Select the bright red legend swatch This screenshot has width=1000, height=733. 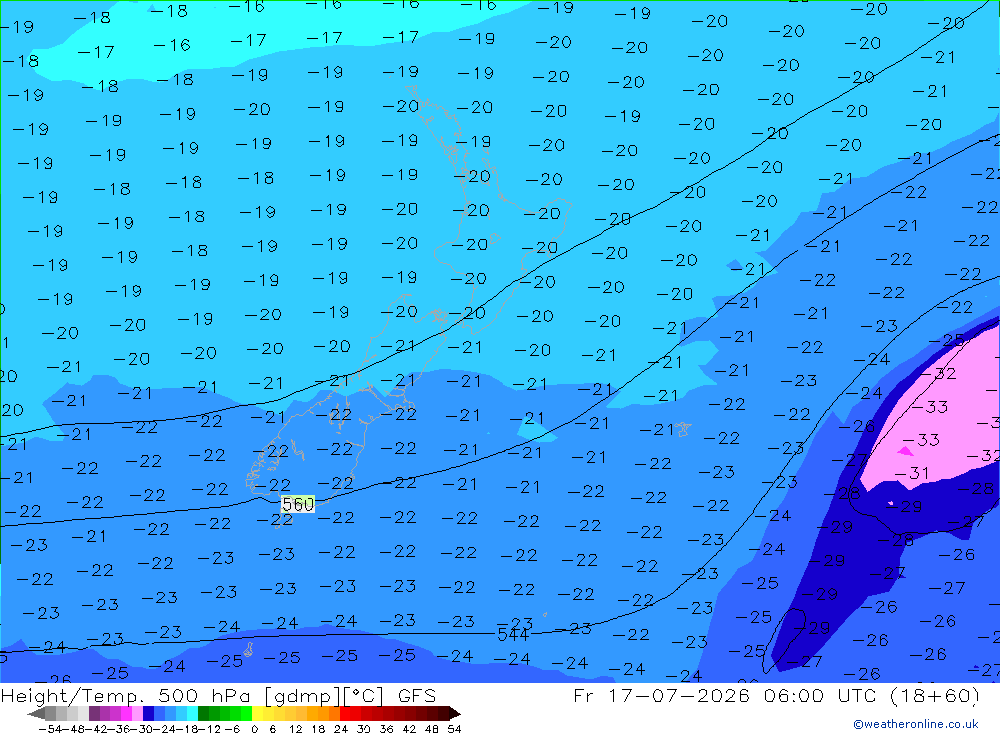(x=345, y=714)
